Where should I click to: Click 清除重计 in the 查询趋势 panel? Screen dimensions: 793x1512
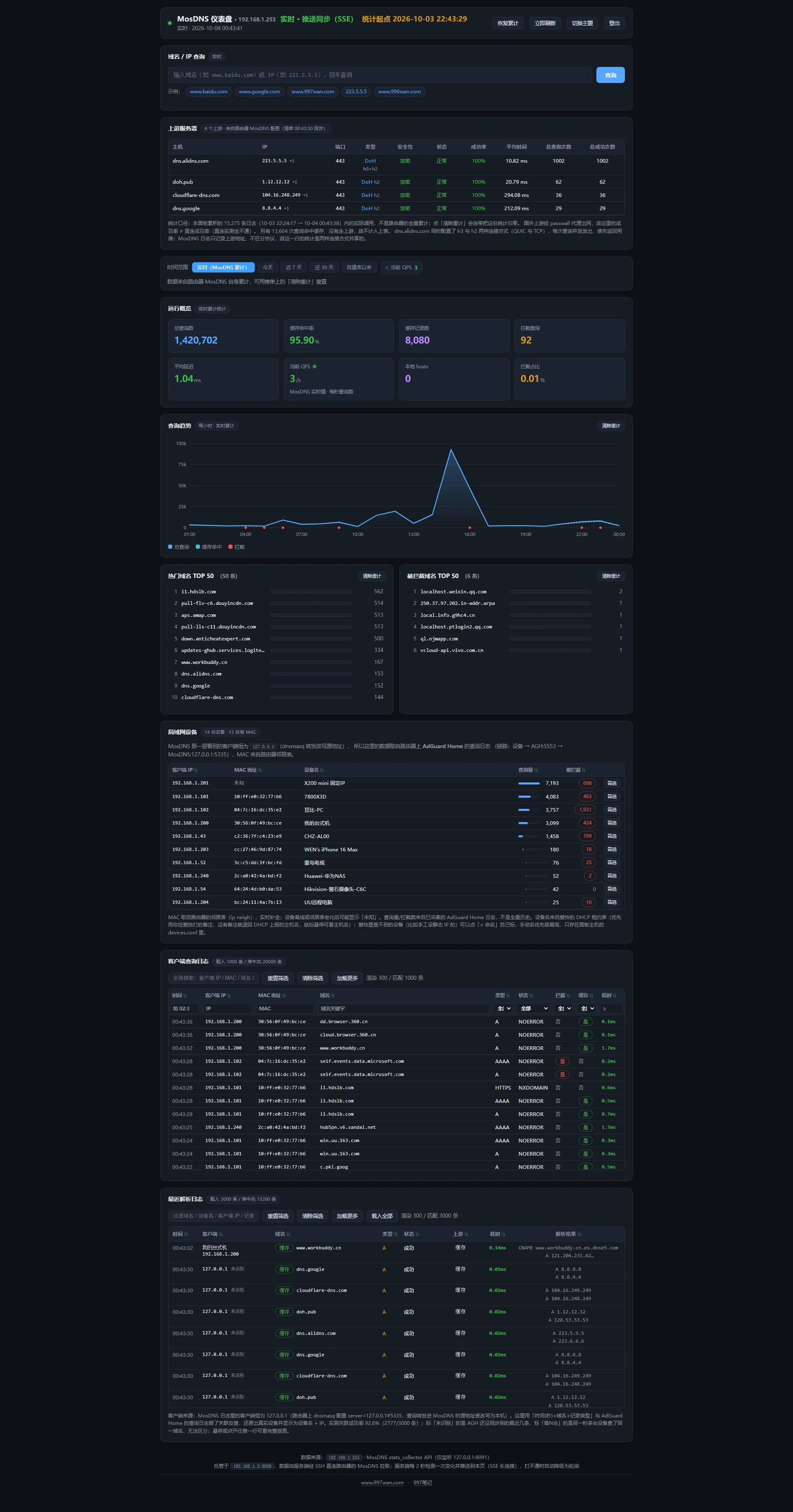(x=610, y=426)
